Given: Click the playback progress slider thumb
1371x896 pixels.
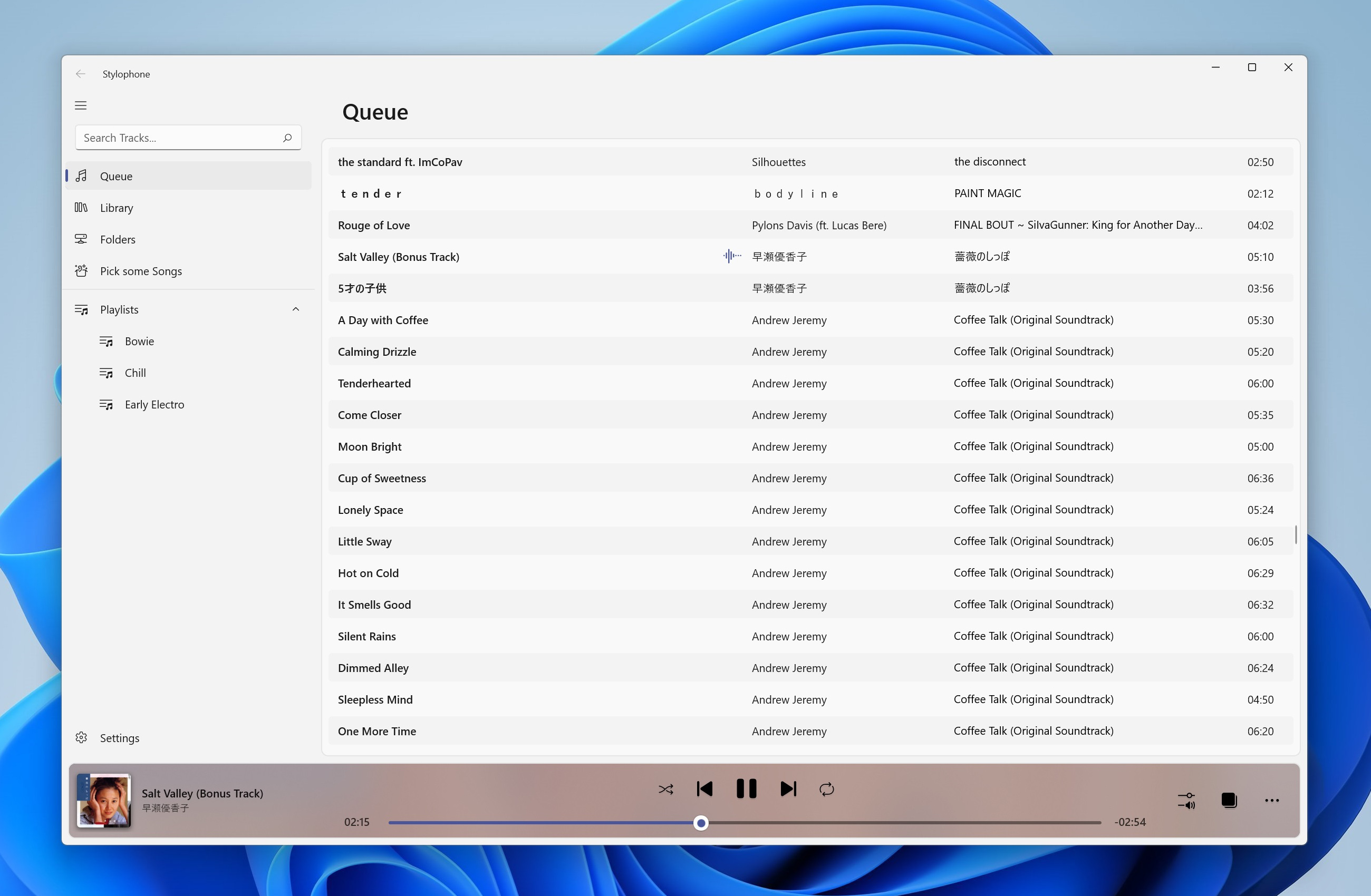Looking at the screenshot, I should (x=700, y=823).
